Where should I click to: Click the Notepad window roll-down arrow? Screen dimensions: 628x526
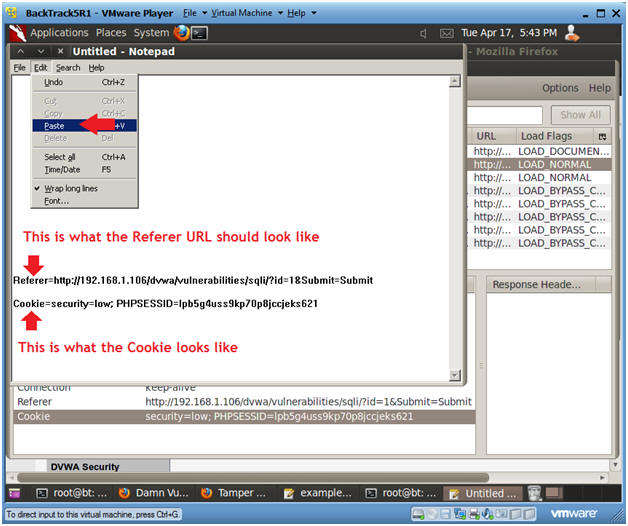click(x=40, y=51)
